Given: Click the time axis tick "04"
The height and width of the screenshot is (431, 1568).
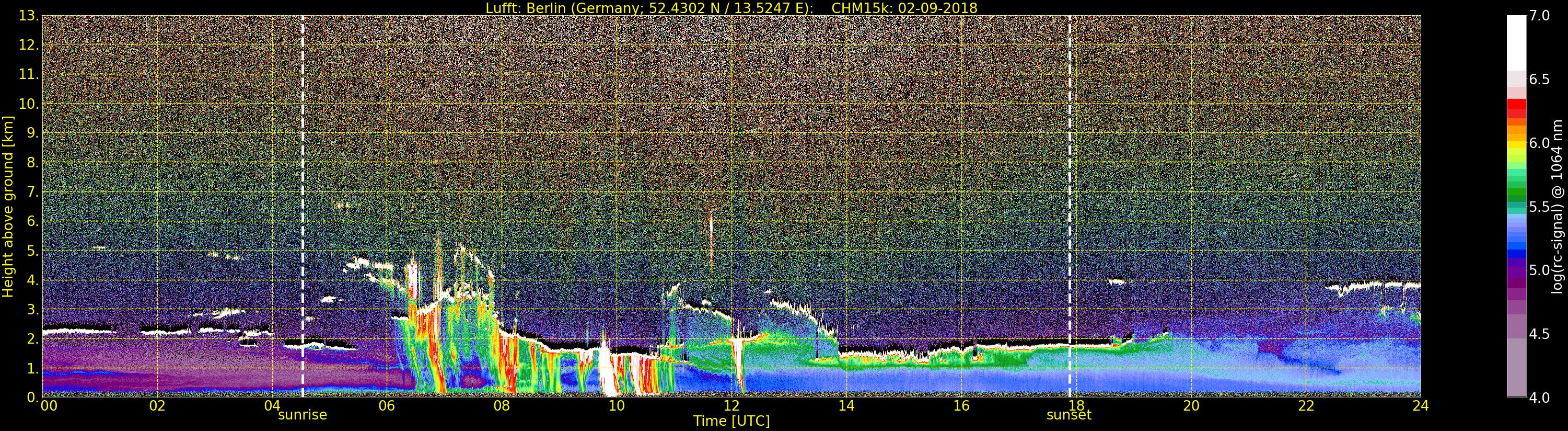Looking at the screenshot, I should (x=272, y=406).
